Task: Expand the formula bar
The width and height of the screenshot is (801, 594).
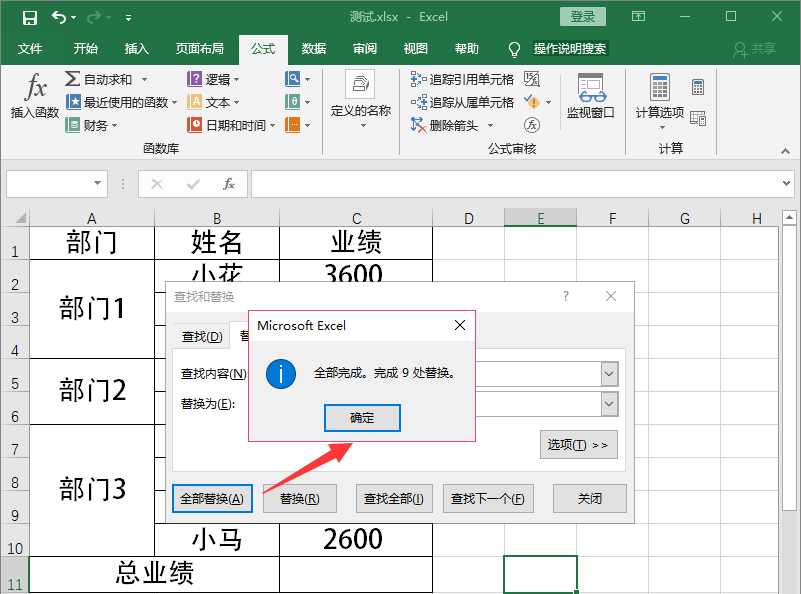Action: [786, 183]
